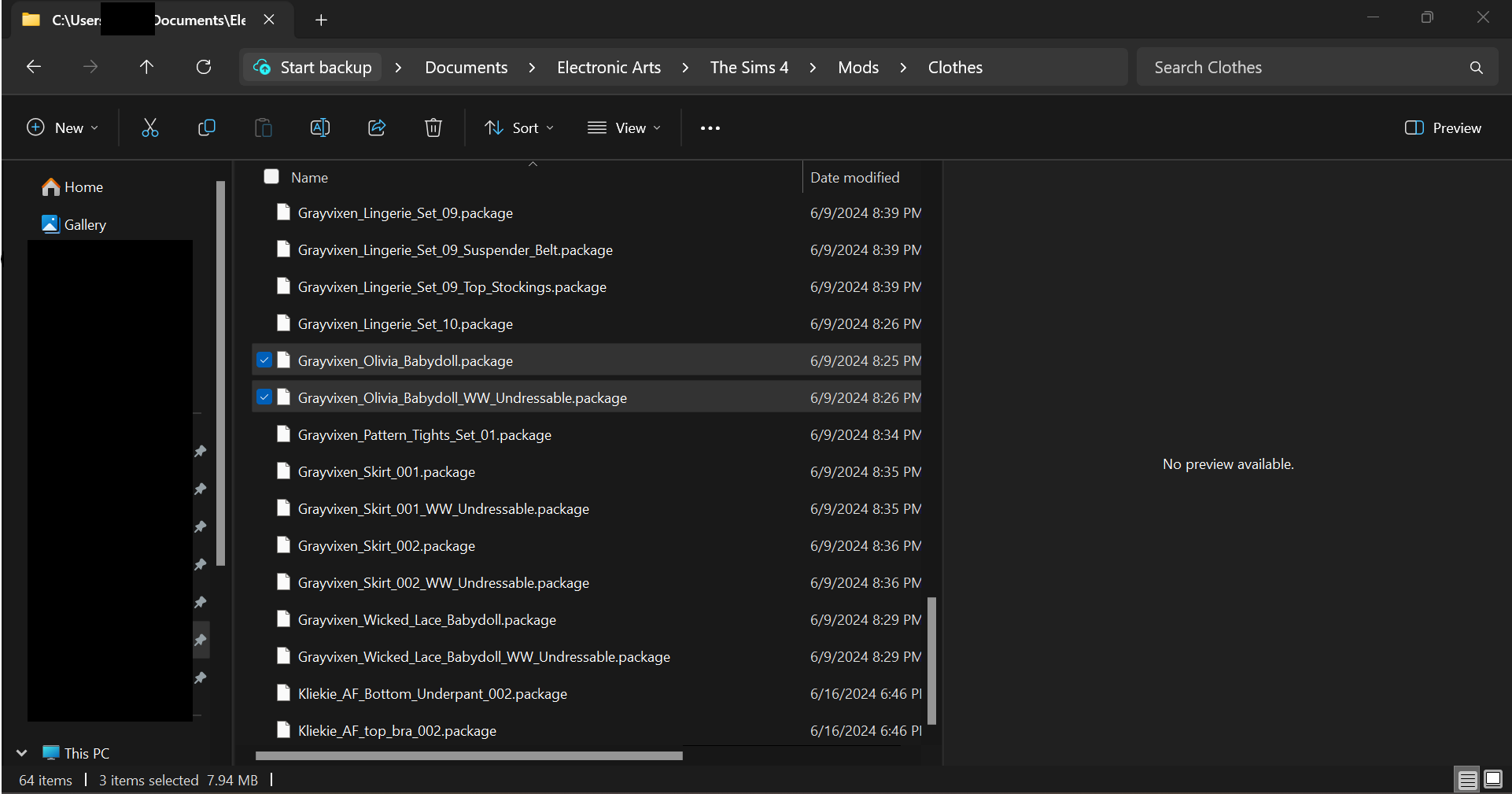The width and height of the screenshot is (1512, 794).
Task: Close the current Explorer tab
Action: pyautogui.click(x=269, y=20)
